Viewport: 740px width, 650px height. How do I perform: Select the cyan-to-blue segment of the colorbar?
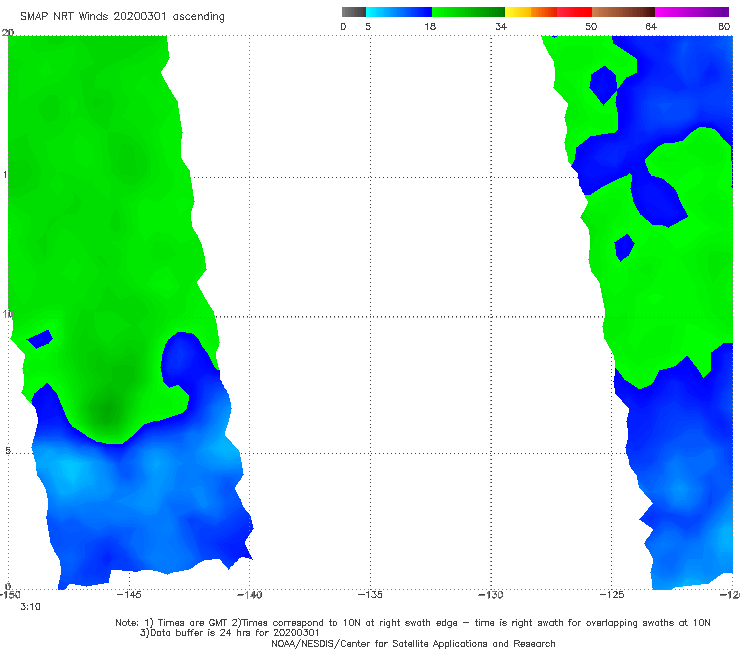tap(399, 12)
